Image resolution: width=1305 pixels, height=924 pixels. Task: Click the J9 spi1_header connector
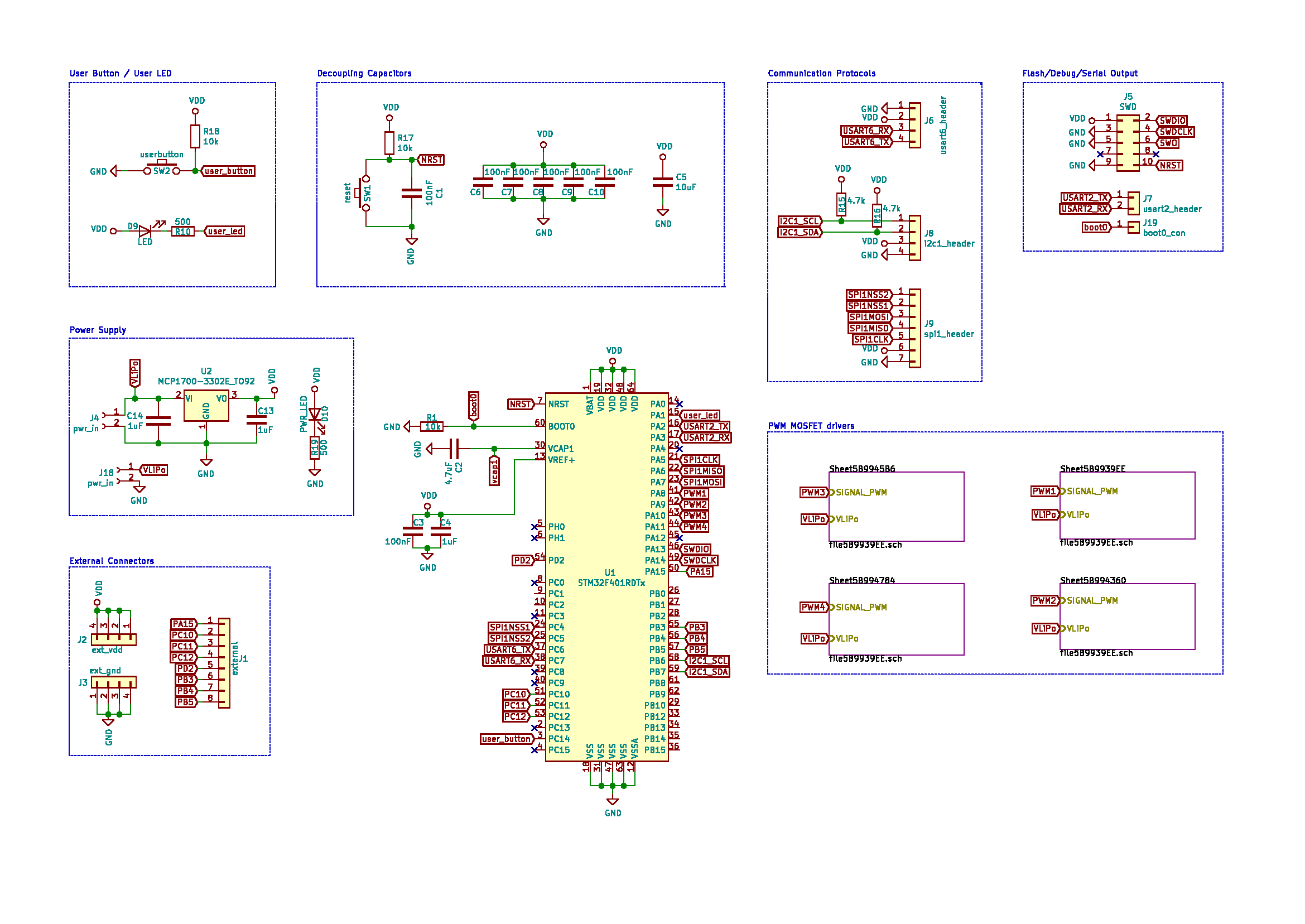915,328
